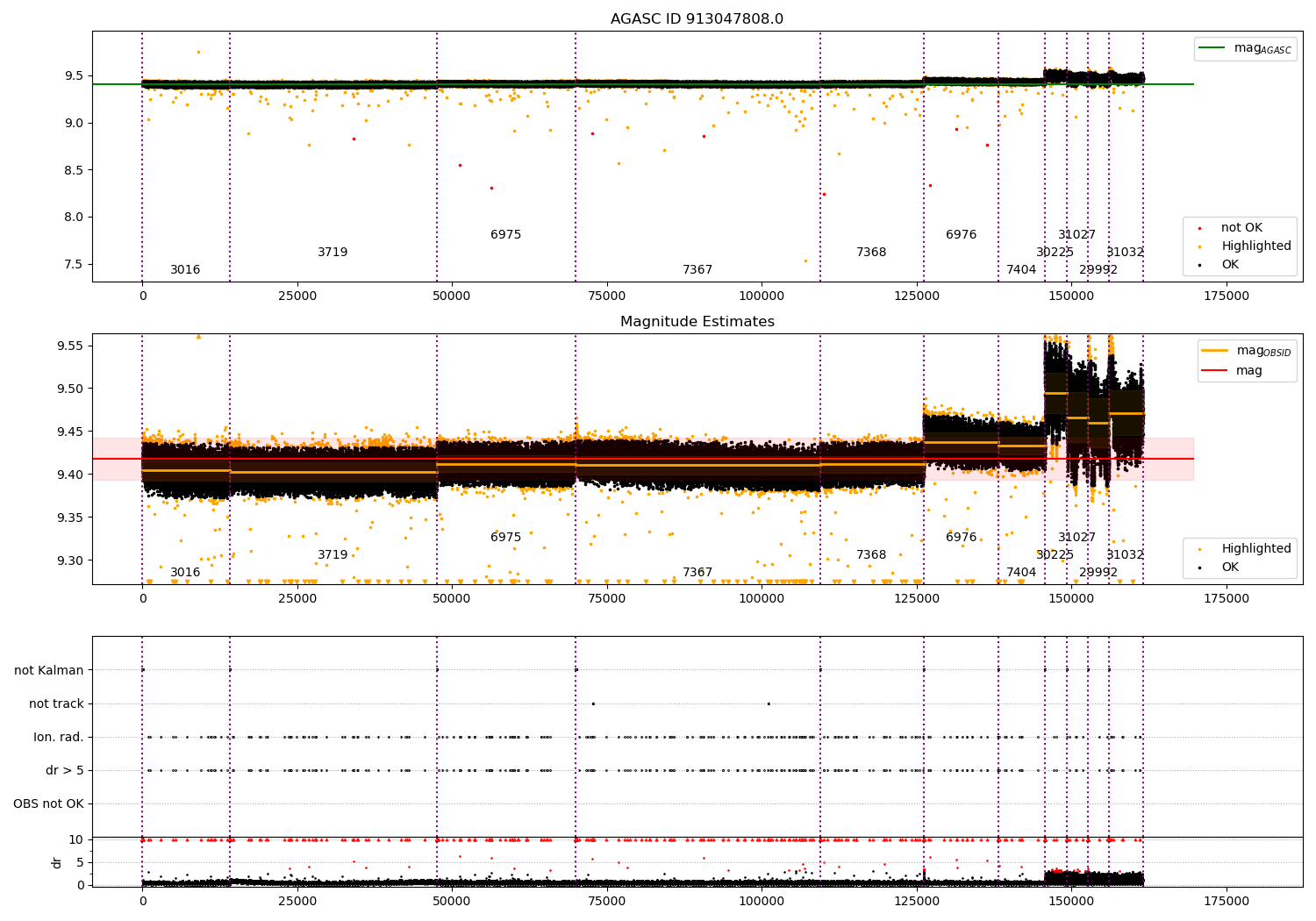
Task: Click OBSID label 7404 in Magnitude Estimates plot
Action: point(1021,573)
